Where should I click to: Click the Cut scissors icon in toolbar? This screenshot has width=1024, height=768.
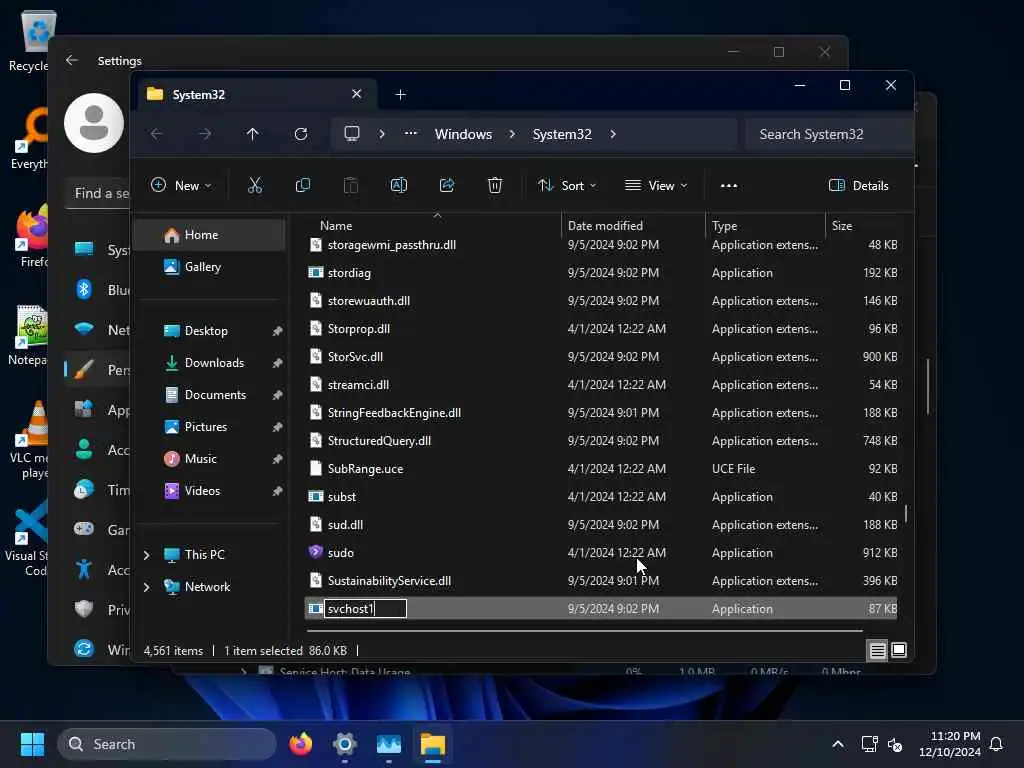255,185
